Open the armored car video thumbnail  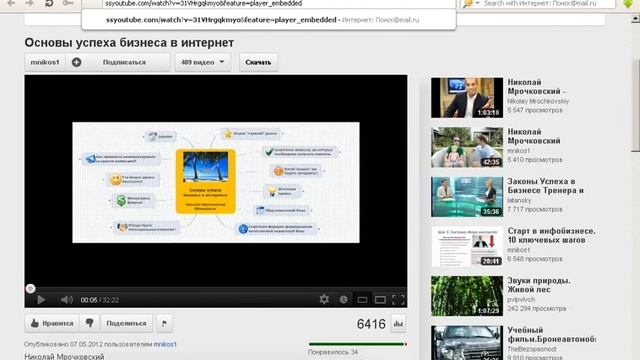tap(467, 343)
